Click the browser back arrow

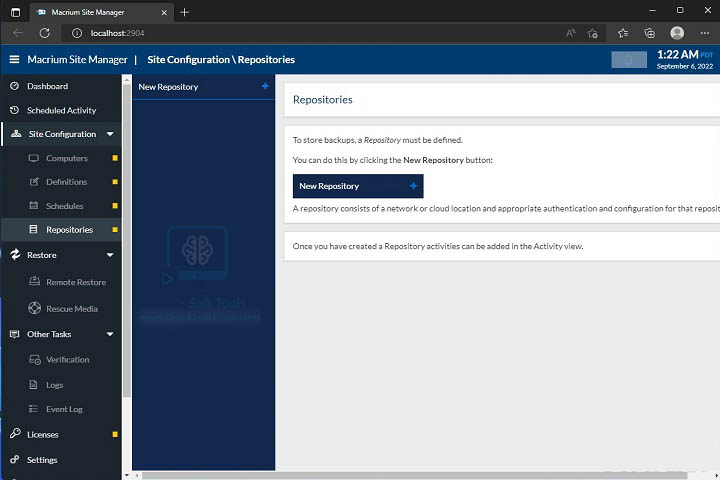18,33
